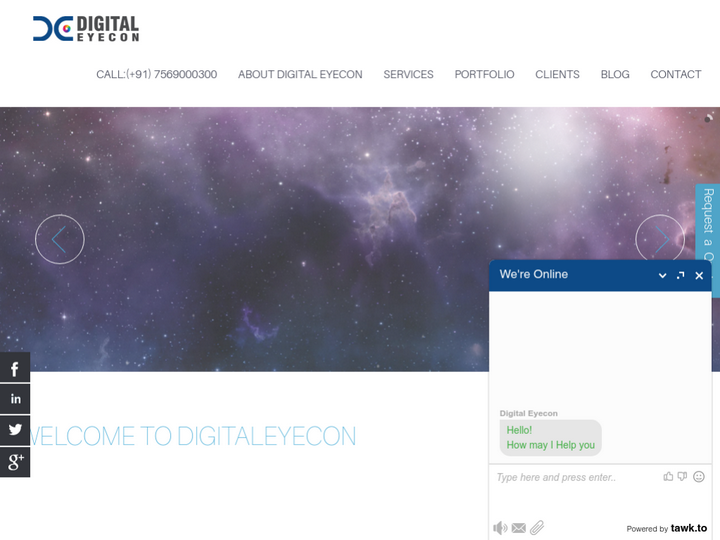Open the Facebook social link
This screenshot has width=720, height=540.
point(15,369)
